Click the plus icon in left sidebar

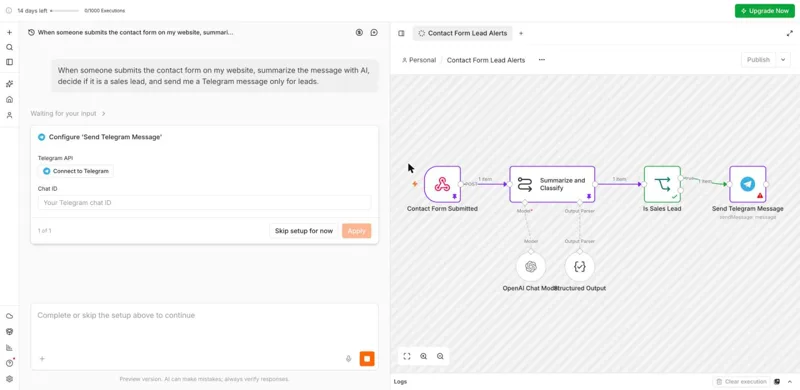click(9, 32)
